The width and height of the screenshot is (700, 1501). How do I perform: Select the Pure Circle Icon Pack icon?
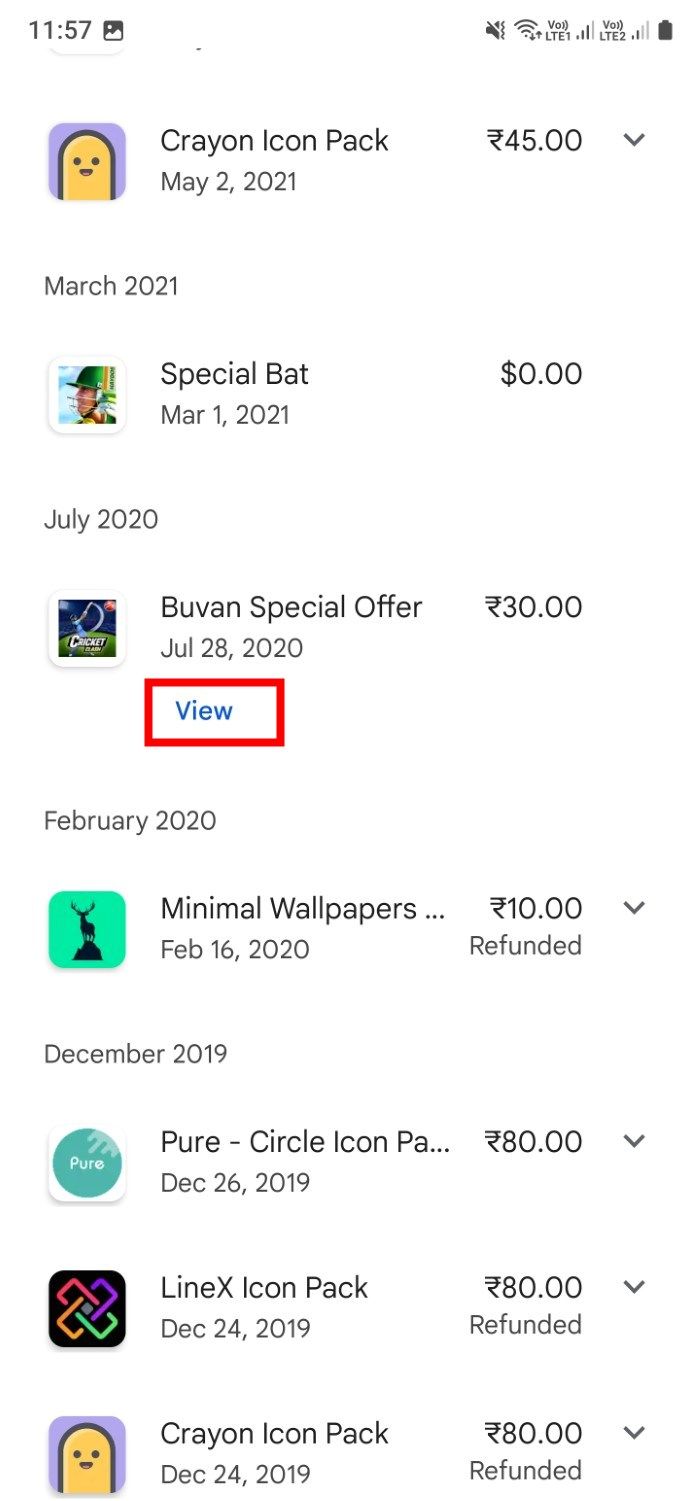point(87,1162)
